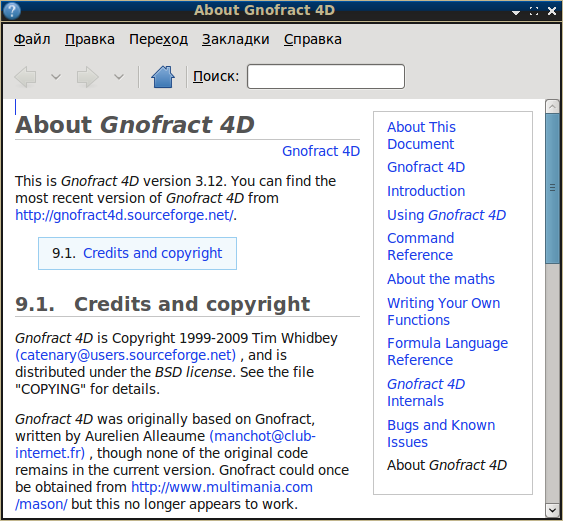Open the Справка menu
This screenshot has width=563, height=521.
coord(313,39)
